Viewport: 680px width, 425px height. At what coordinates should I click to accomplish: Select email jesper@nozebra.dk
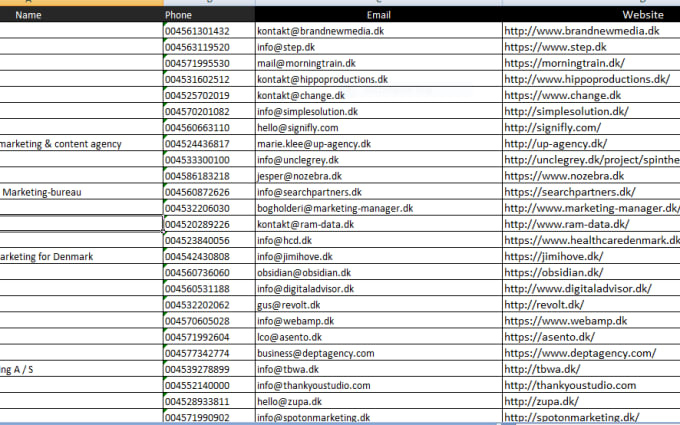click(299, 176)
